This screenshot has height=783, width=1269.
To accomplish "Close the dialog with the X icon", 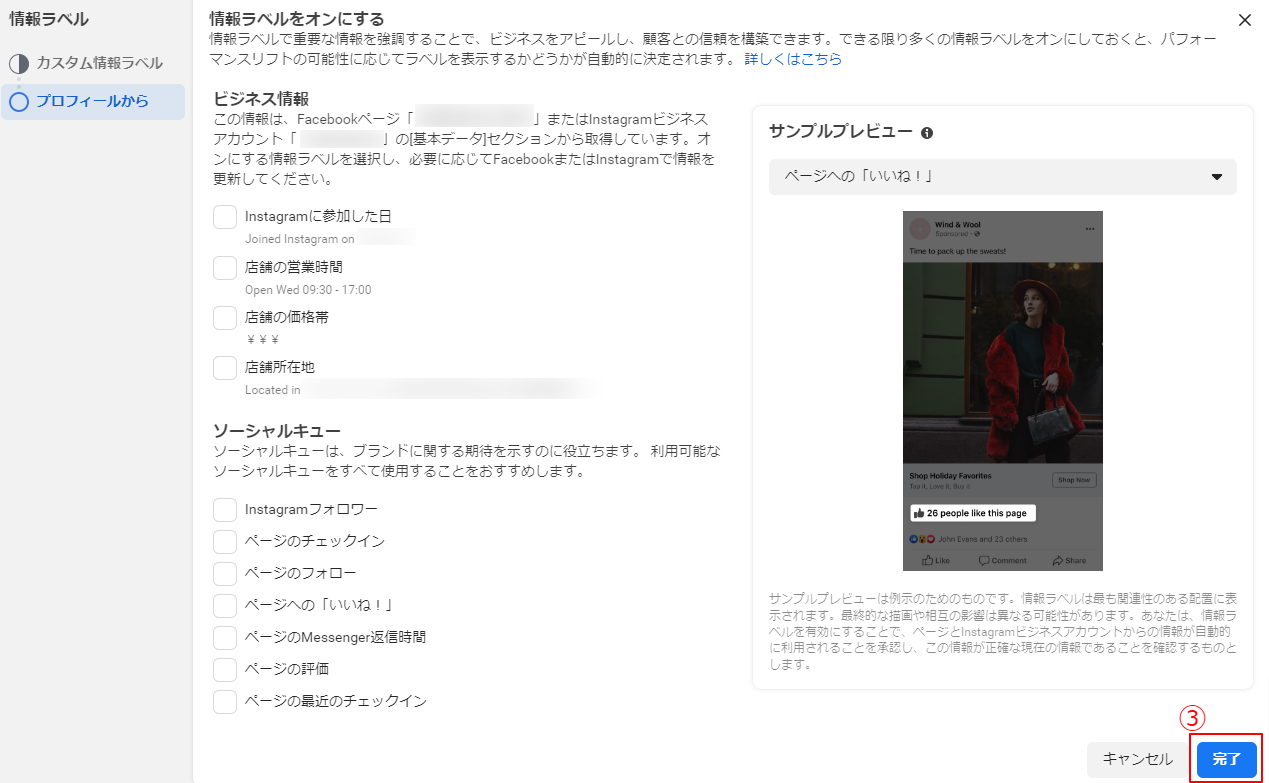I will tap(1244, 20).
